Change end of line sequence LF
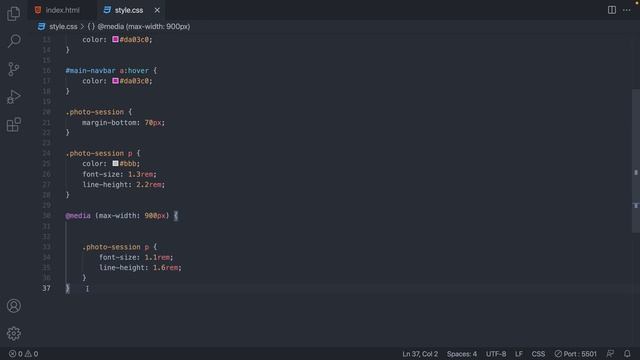The height and width of the screenshot is (360, 640). point(518,354)
